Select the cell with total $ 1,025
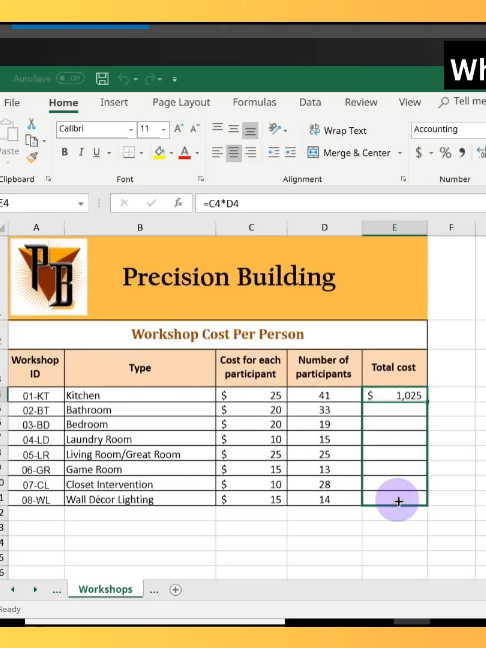The image size is (486, 648). [395, 395]
